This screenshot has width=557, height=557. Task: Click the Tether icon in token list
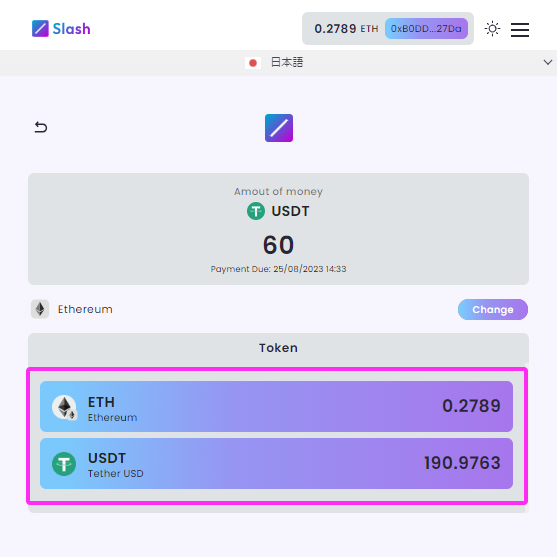[64, 464]
